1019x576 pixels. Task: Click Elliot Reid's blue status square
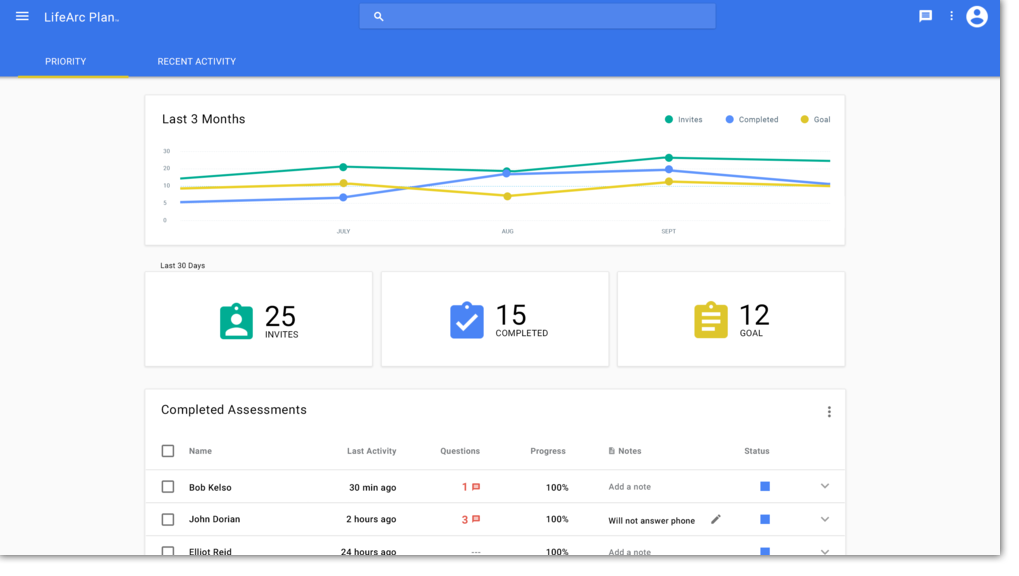click(765, 551)
